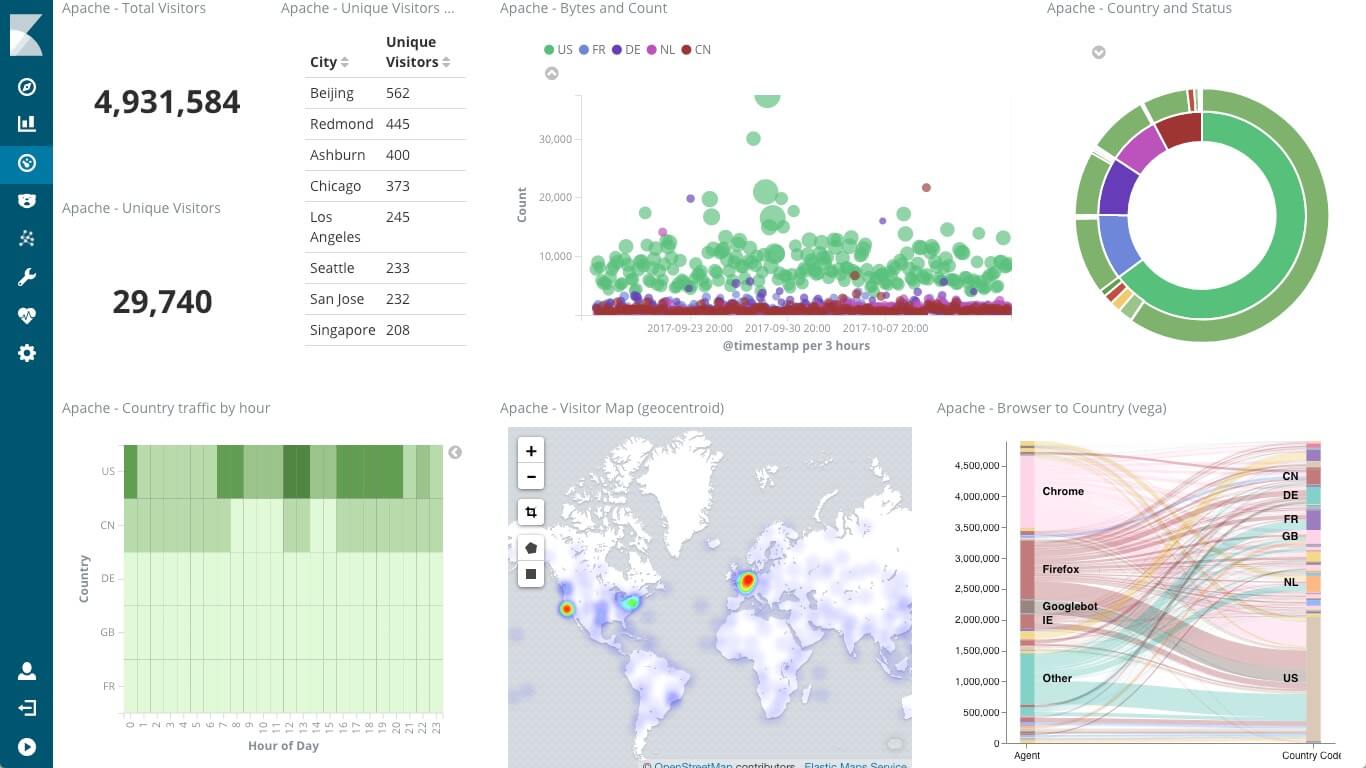This screenshot has height=768, width=1366.
Task: Collapse the Bytes and Count legend chevron
Action: point(552,73)
